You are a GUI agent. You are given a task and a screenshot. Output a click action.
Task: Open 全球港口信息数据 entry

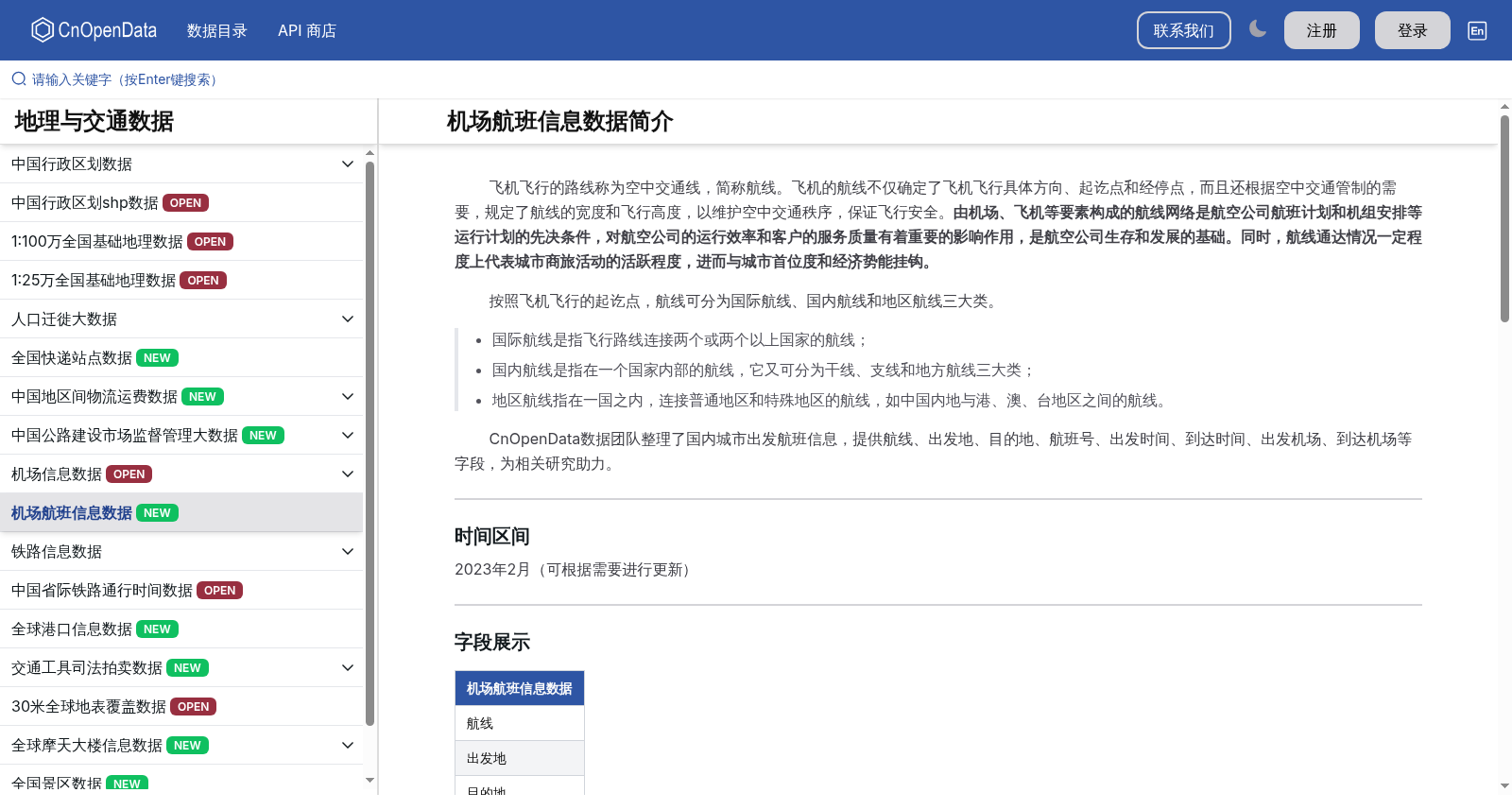click(x=181, y=629)
